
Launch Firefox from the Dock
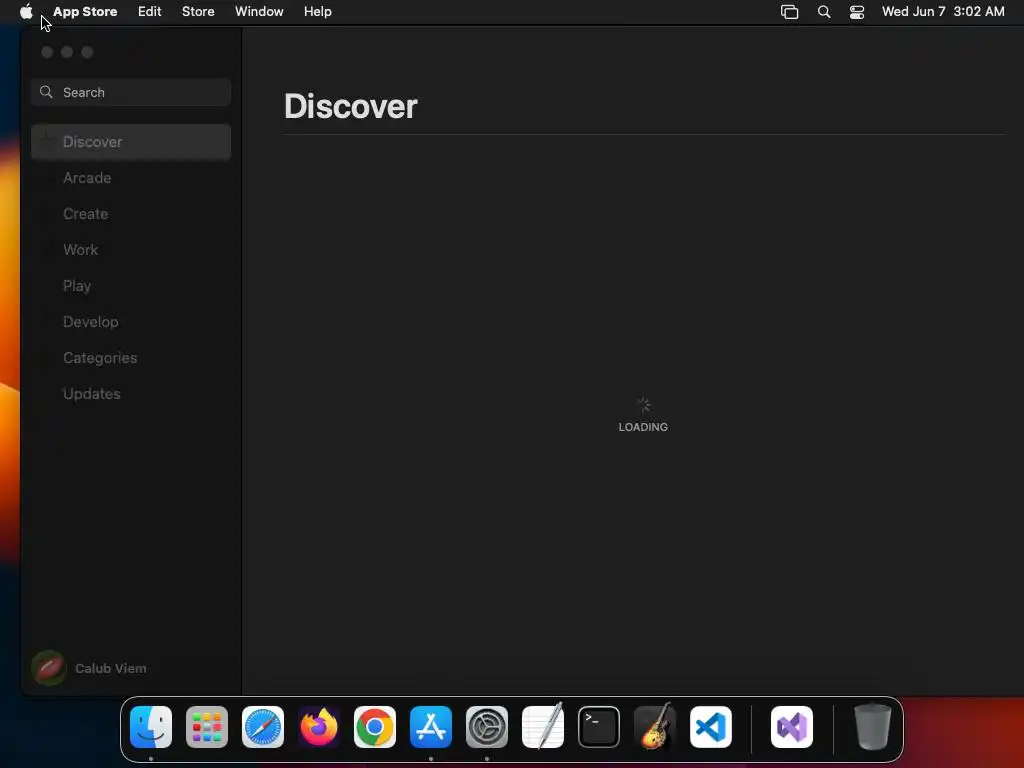(x=319, y=727)
